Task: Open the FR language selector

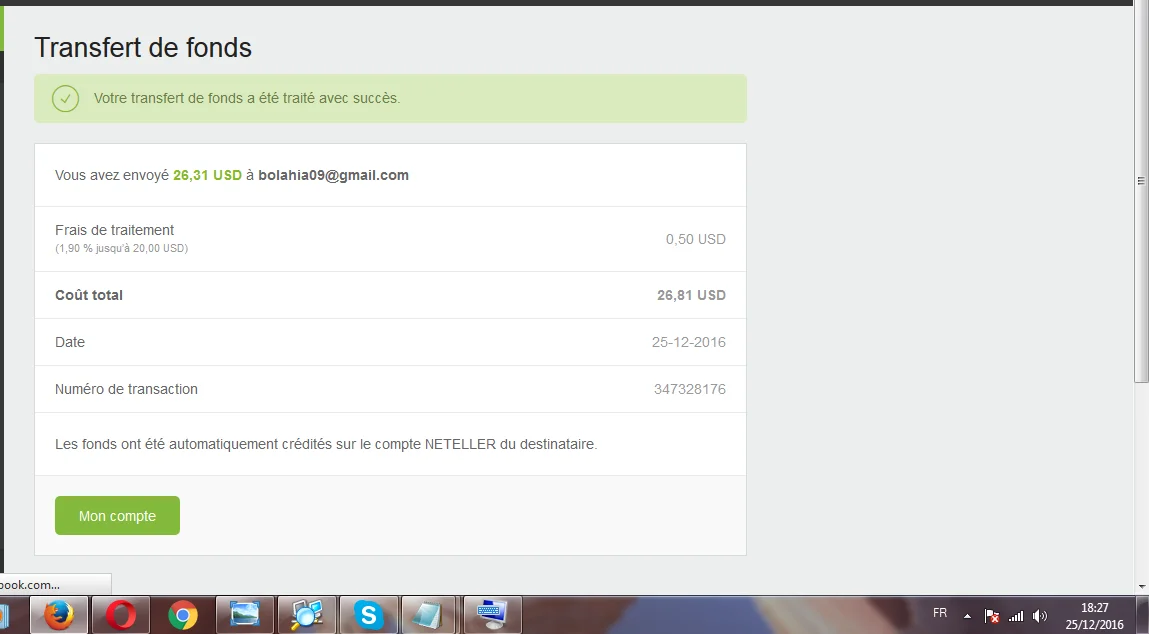Action: coord(940,613)
